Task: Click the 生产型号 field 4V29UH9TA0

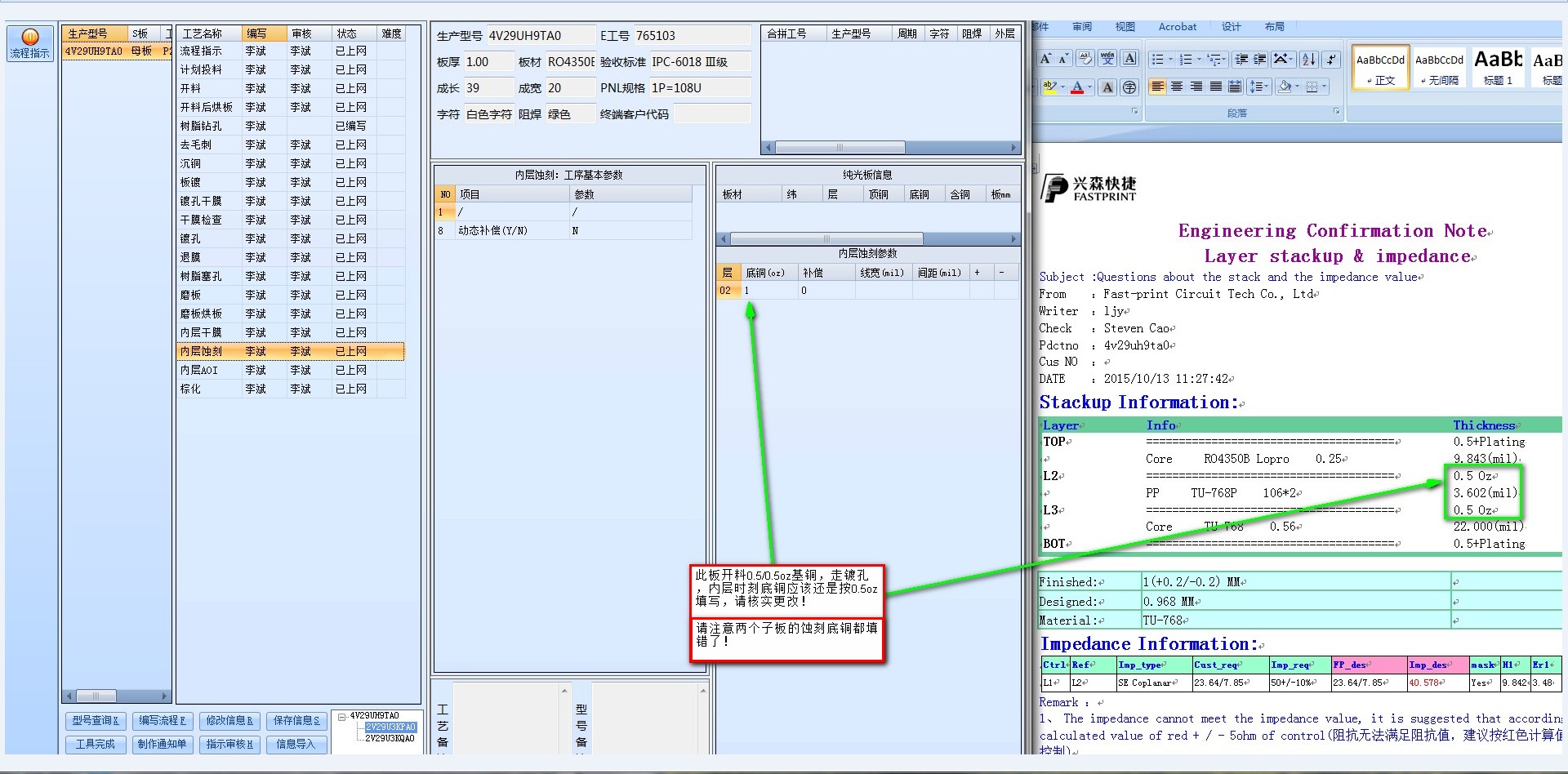Action: tap(541, 36)
